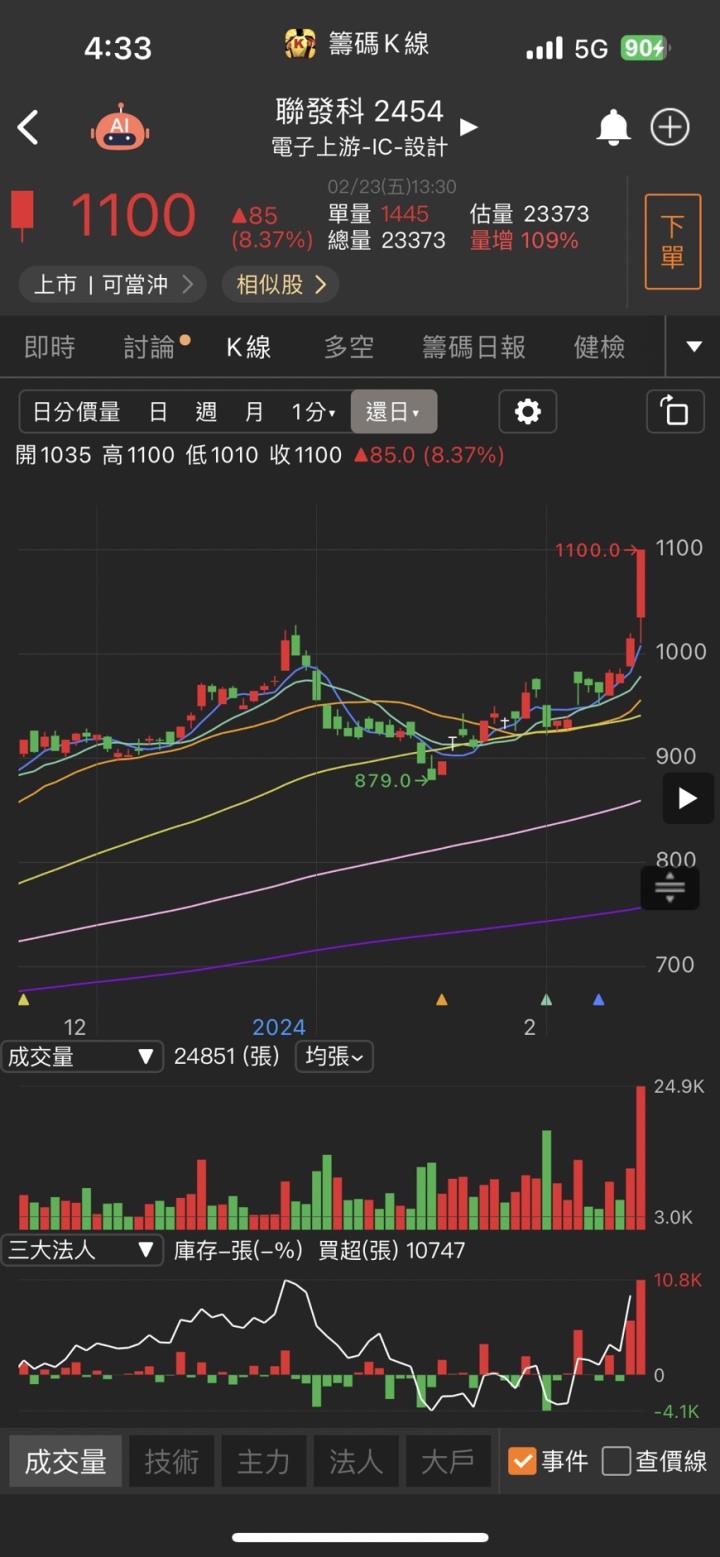Open 1分 minute interval dropdown

313,411
